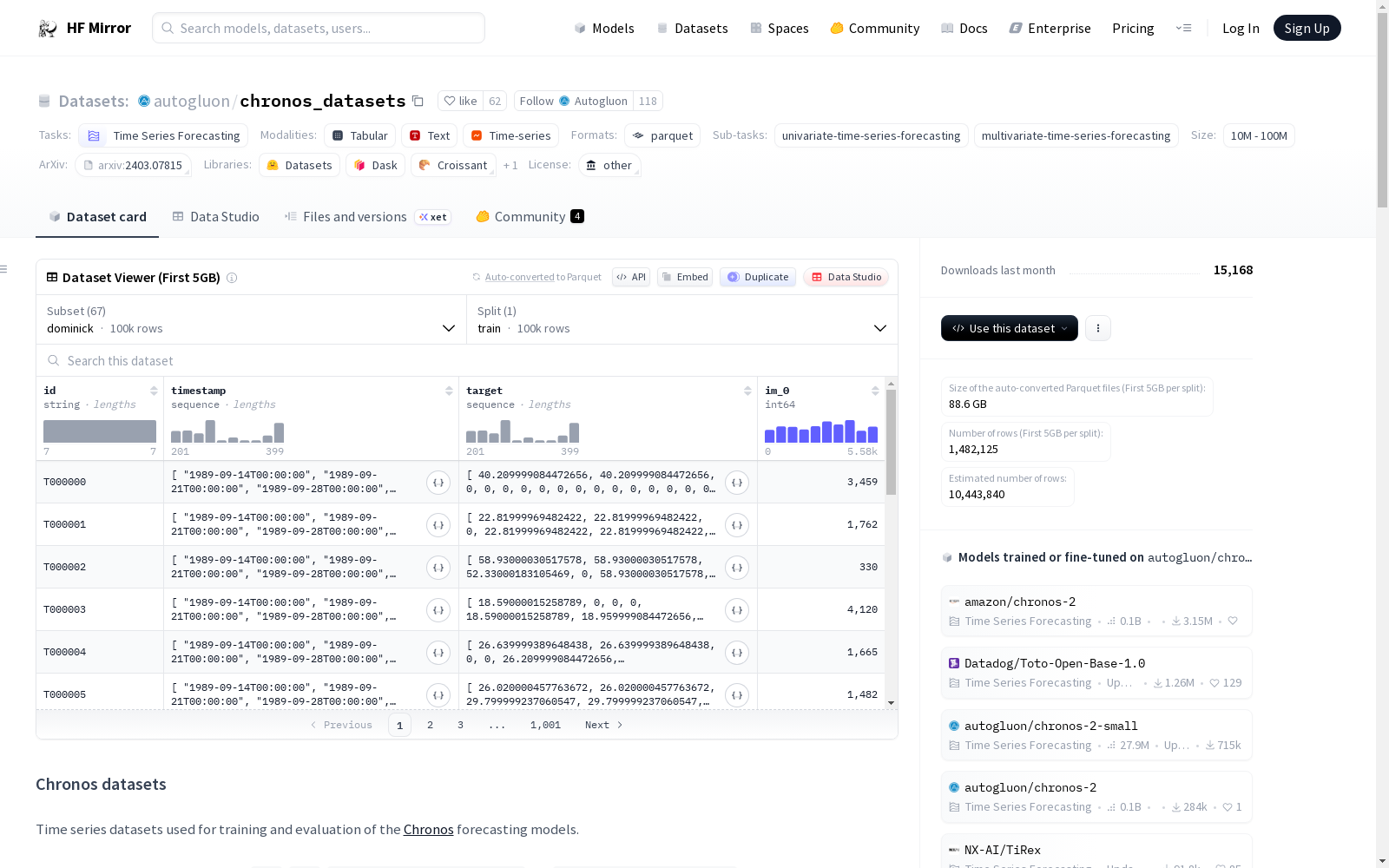
Task: Expand cell JSON for T000002 target
Action: coord(737,568)
